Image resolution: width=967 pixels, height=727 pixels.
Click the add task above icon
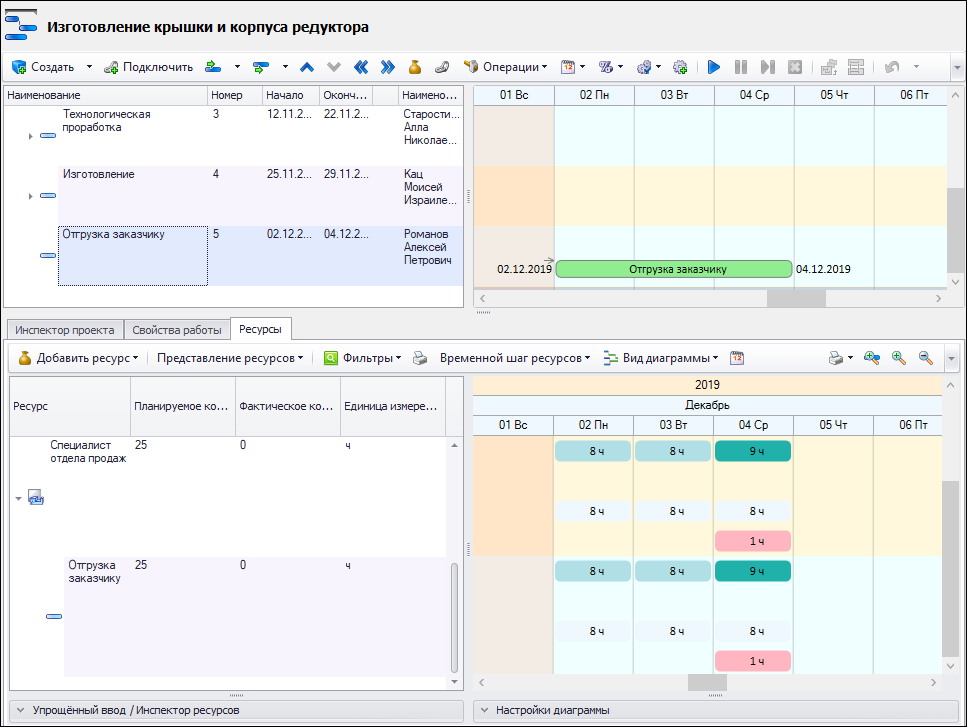[x=213, y=67]
